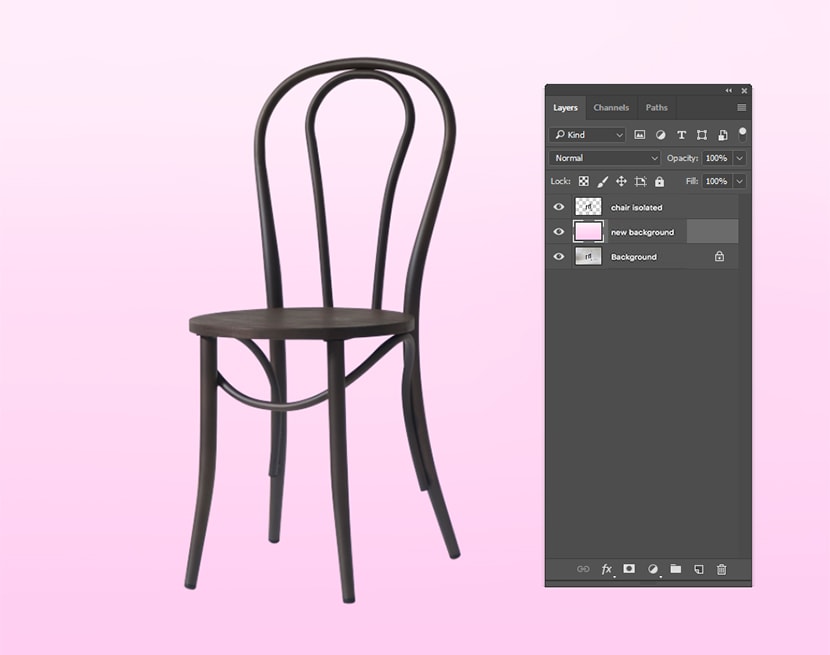
Task: Toggle layer filtering on/off switch
Action: [x=742, y=134]
